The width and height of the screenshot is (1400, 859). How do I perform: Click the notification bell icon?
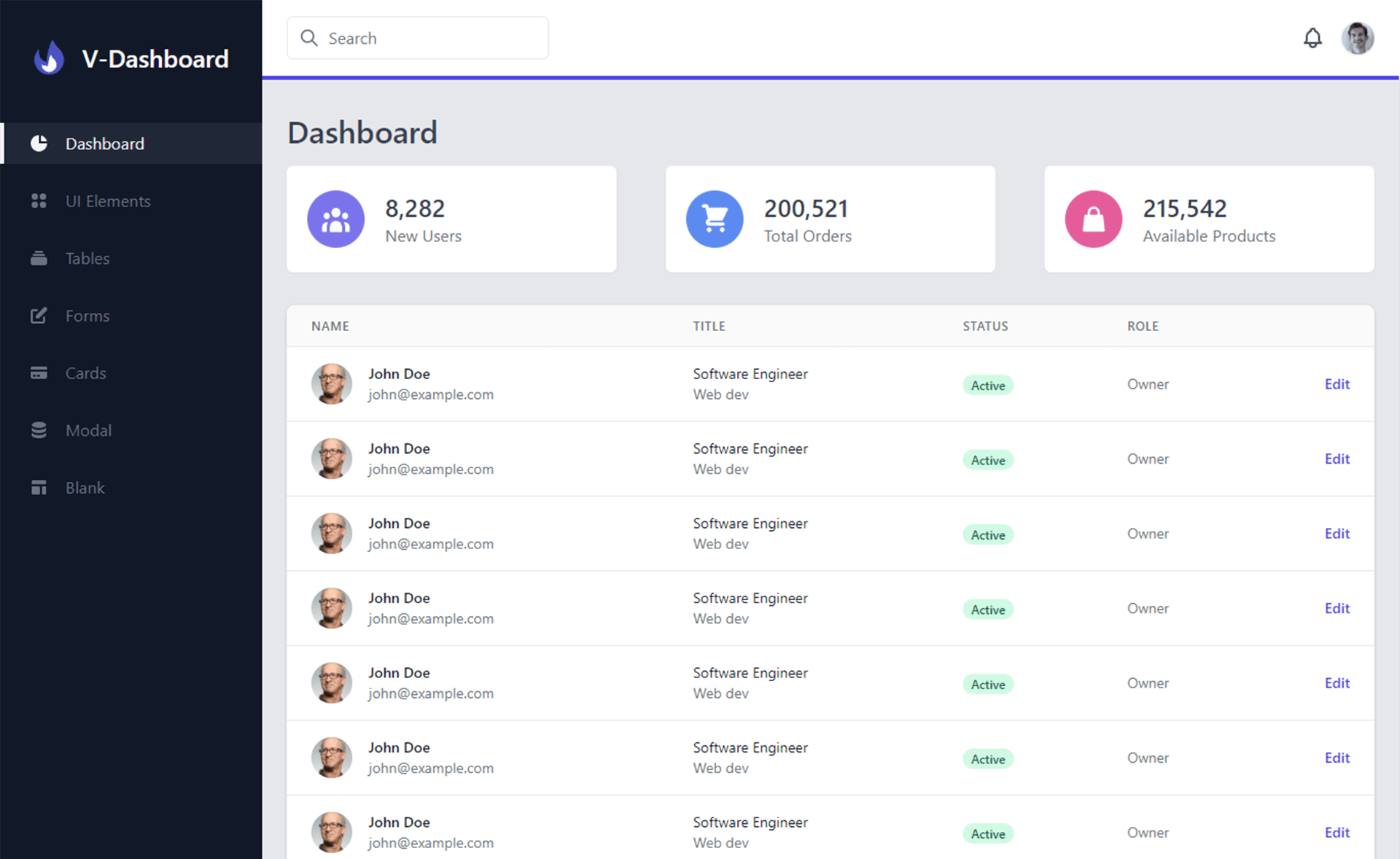click(1312, 38)
